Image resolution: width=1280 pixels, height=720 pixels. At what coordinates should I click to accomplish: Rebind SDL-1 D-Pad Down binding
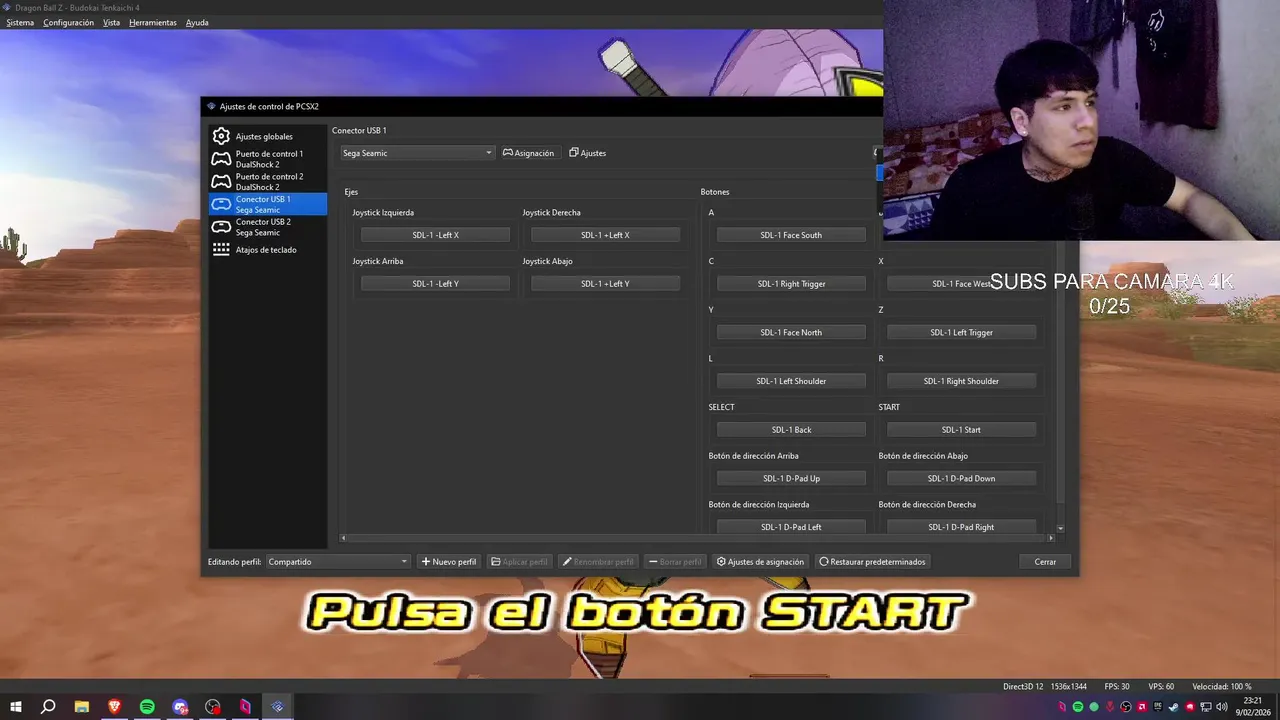[961, 478]
